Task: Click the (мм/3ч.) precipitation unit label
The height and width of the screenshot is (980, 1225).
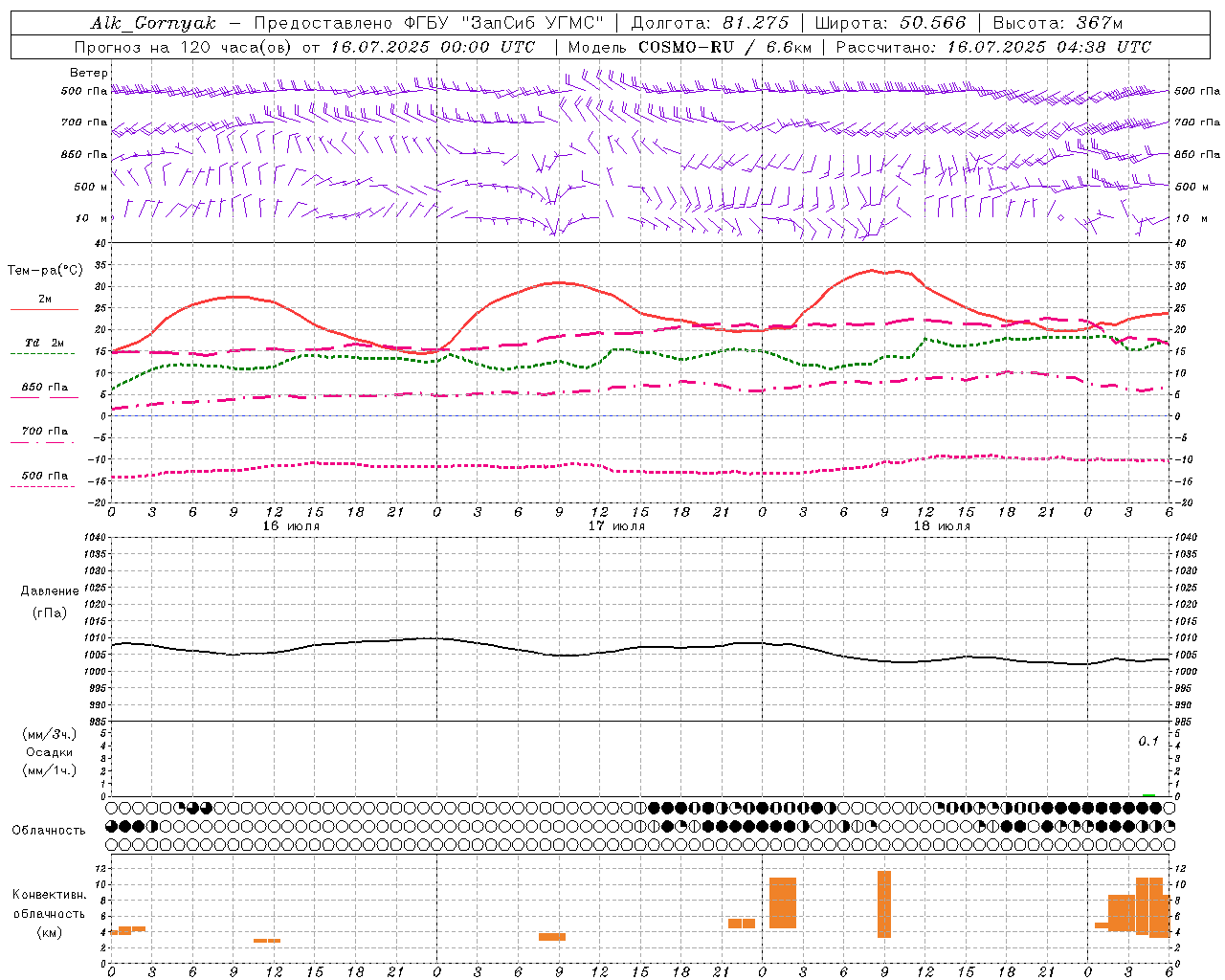Action: (x=49, y=734)
